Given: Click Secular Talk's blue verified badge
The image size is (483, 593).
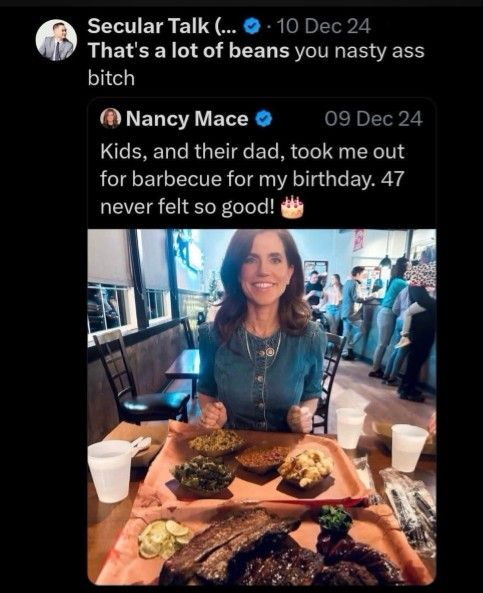Looking at the screenshot, I should point(252,26).
